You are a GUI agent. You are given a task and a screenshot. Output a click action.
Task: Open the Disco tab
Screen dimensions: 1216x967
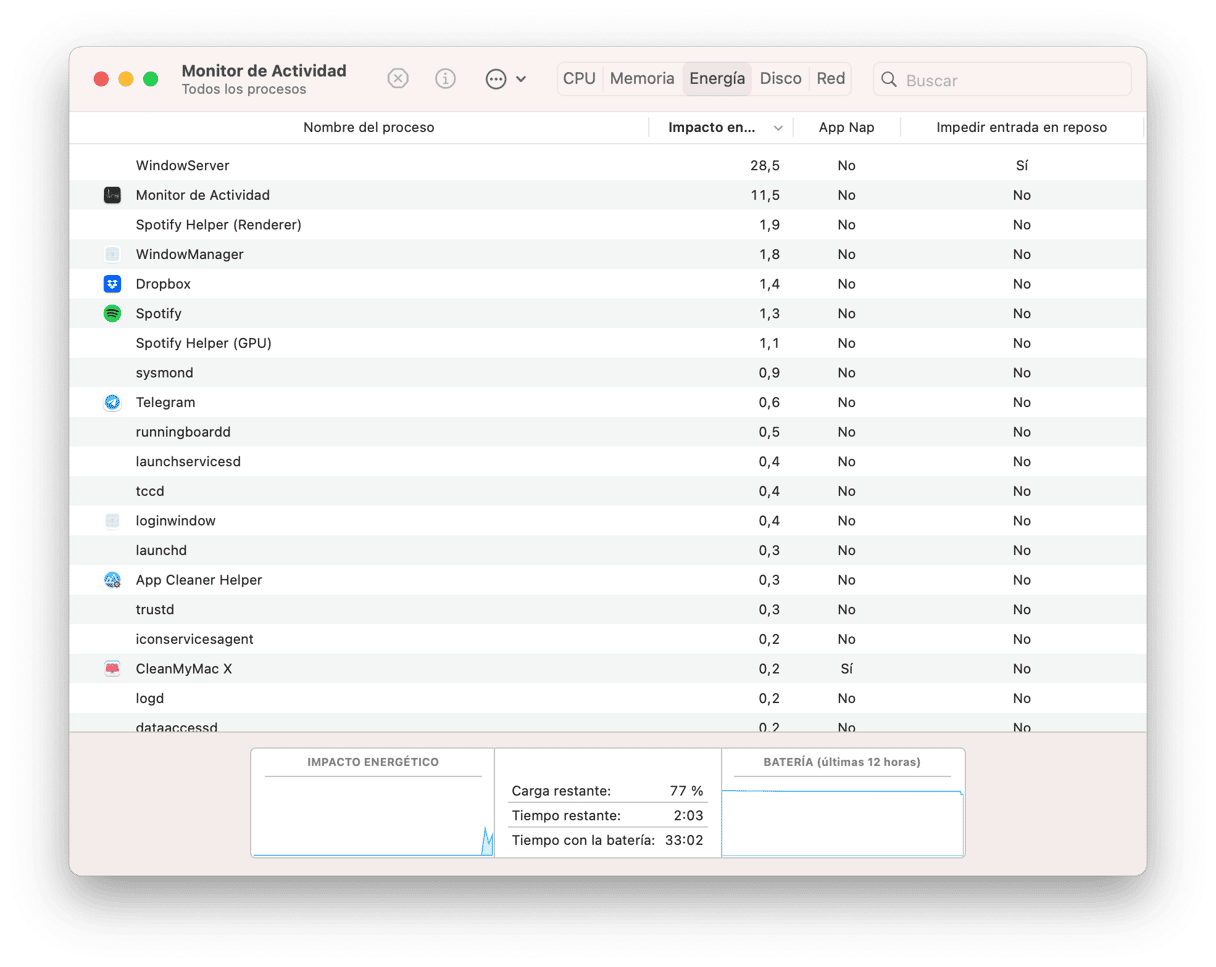781,79
